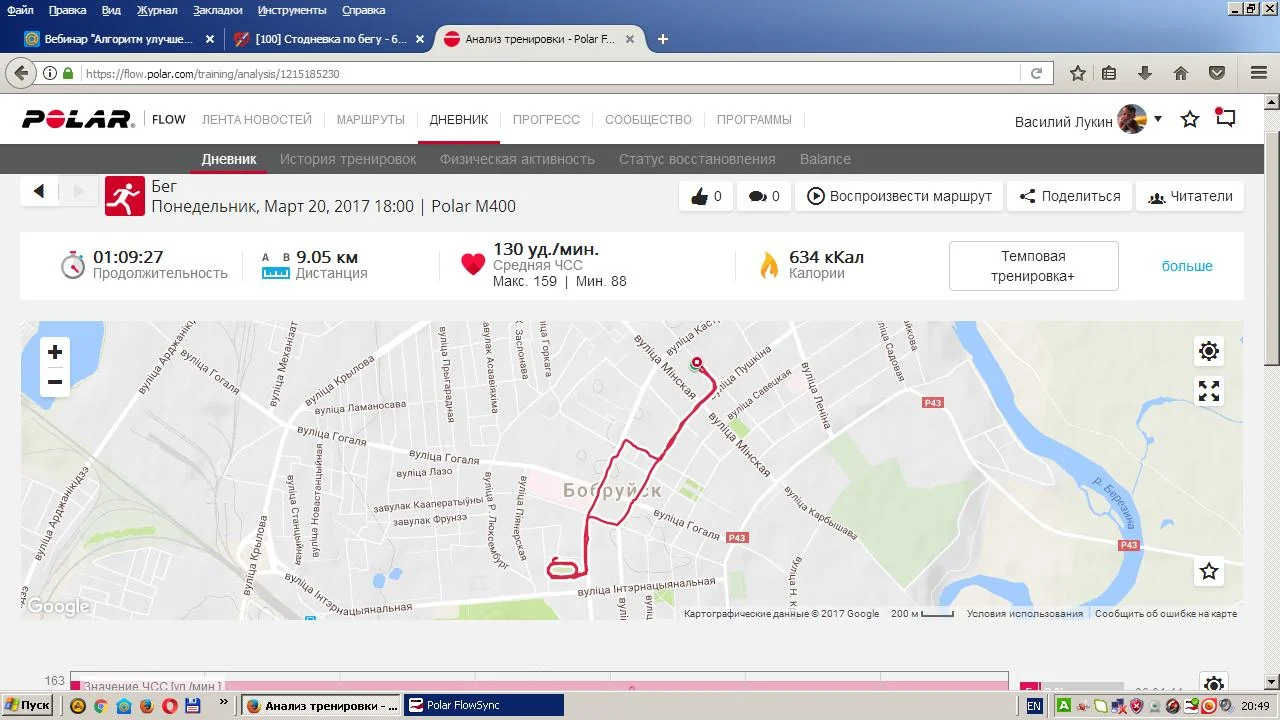Like the training with thumbs-up button

706,196
